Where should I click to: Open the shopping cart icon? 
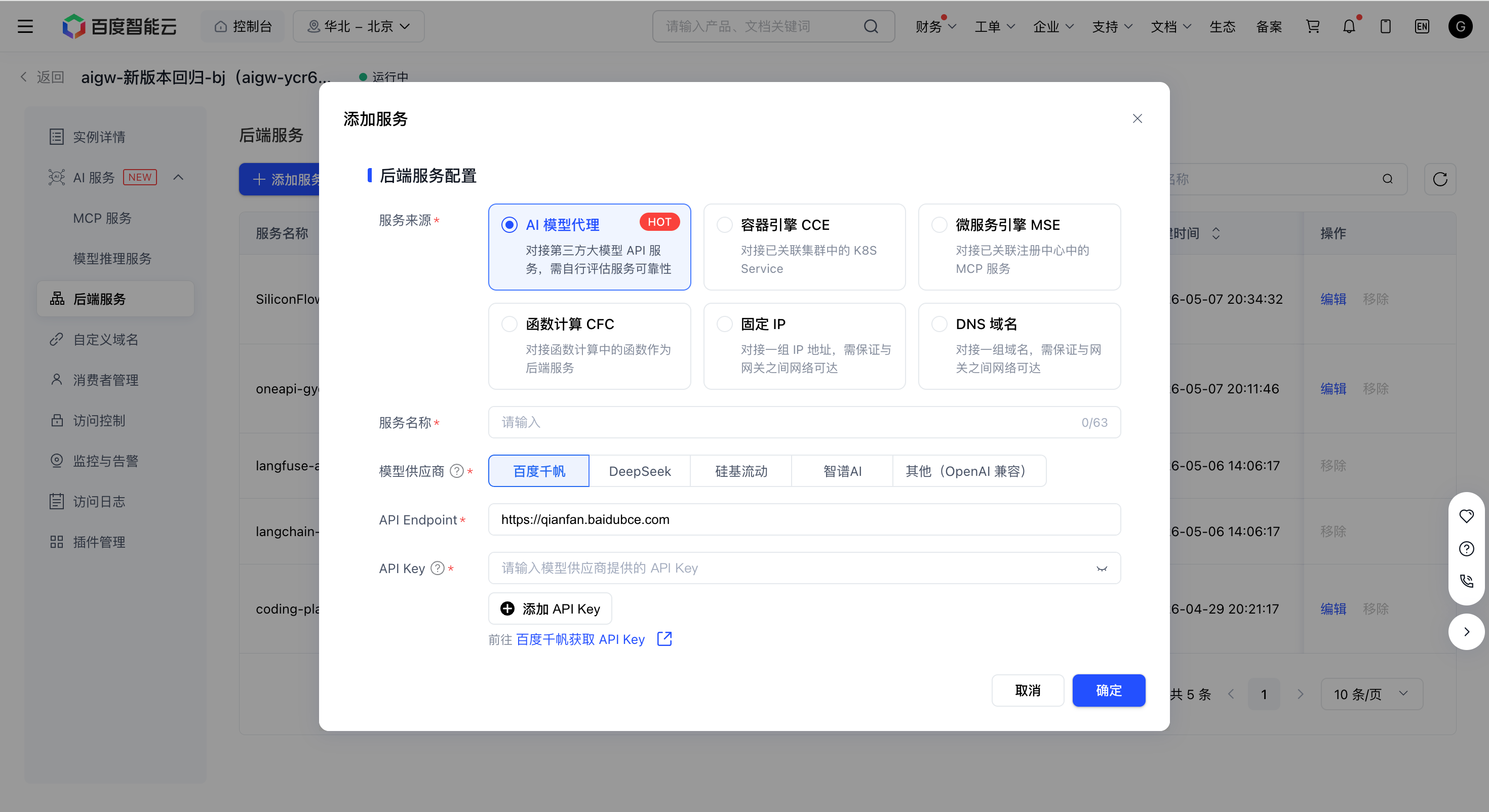click(1313, 27)
